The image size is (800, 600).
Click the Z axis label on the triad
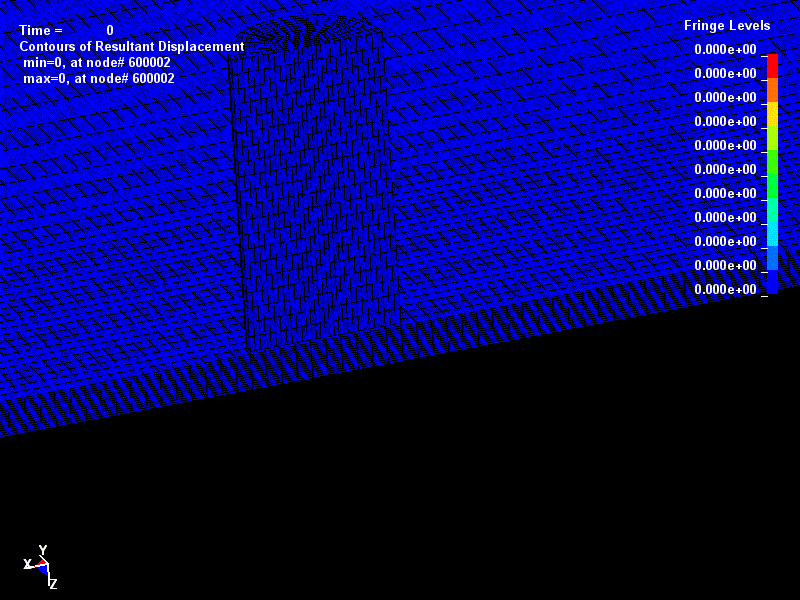tap(53, 584)
